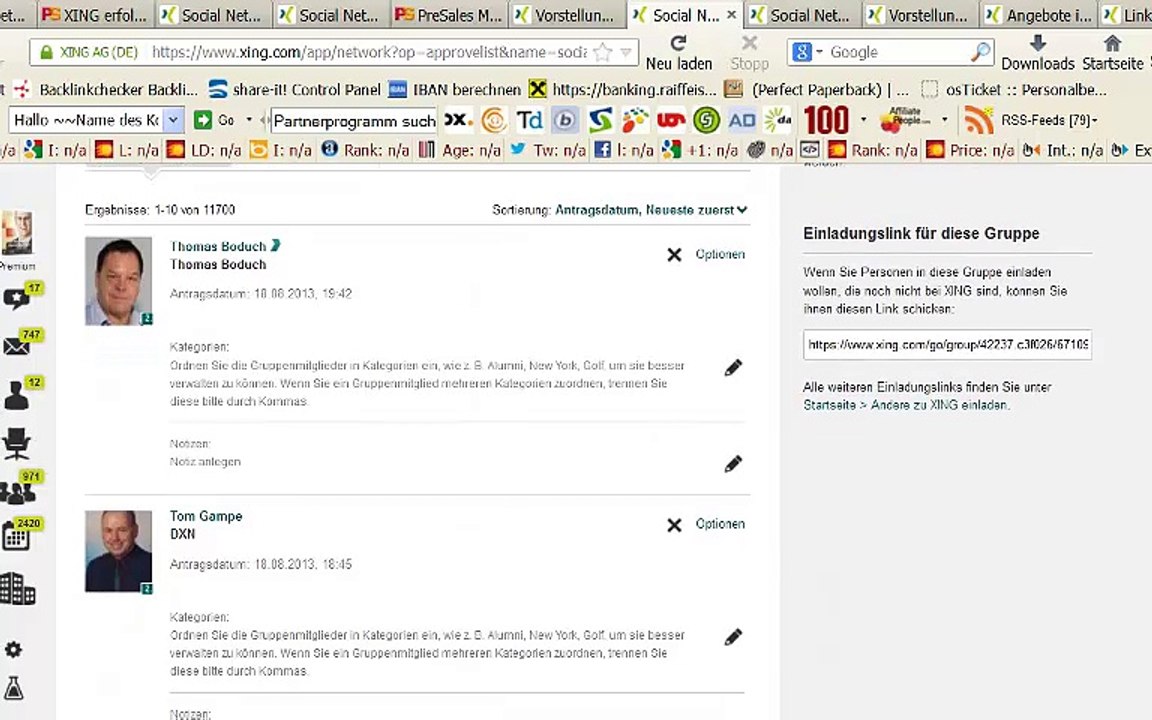This screenshot has height=720, width=1152.
Task: Click the Stopp button in toolbar
Action: 749,53
